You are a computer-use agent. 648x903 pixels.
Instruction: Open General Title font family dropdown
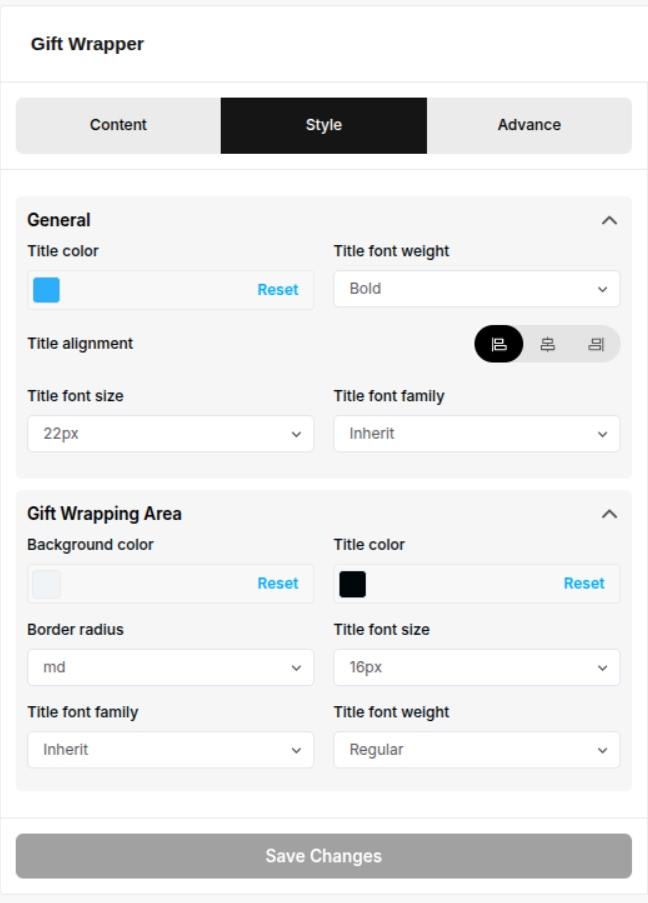pos(476,434)
